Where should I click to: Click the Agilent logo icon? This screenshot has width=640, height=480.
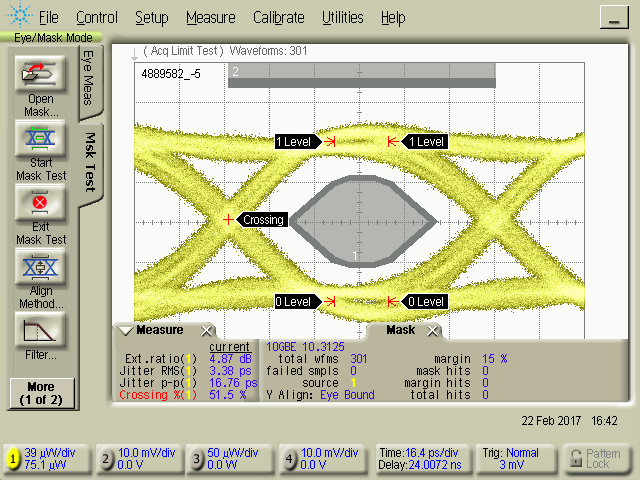tap(16, 17)
